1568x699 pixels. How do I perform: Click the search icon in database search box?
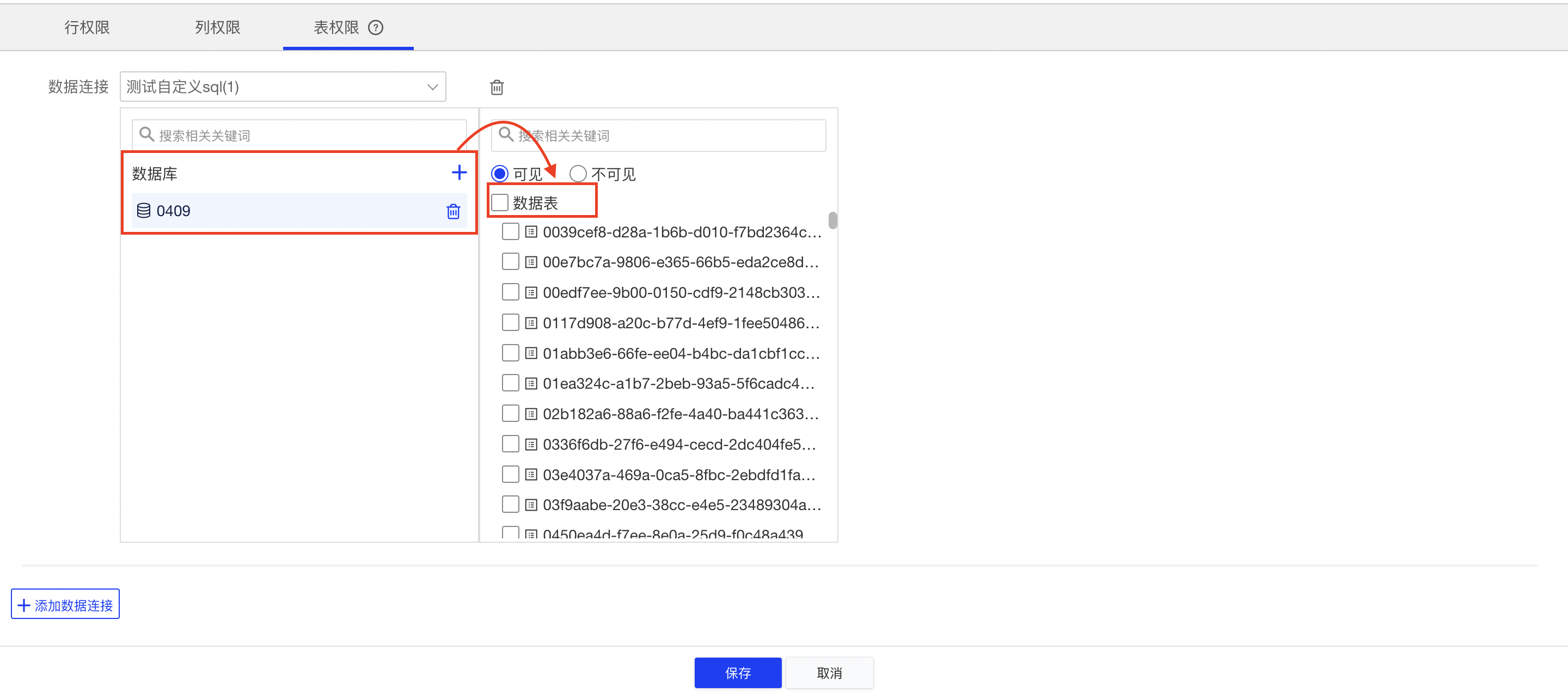146,134
